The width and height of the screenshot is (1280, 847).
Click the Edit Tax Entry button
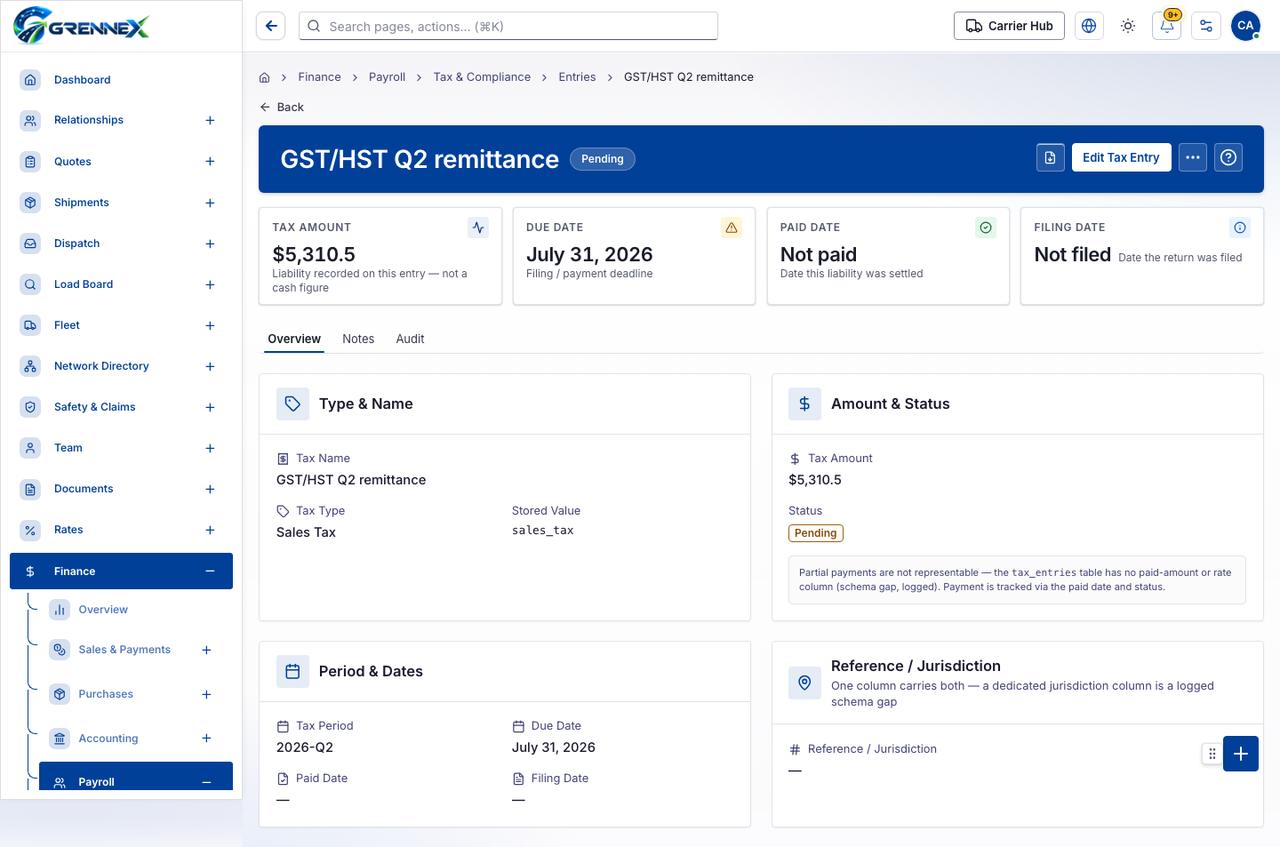pos(1121,157)
